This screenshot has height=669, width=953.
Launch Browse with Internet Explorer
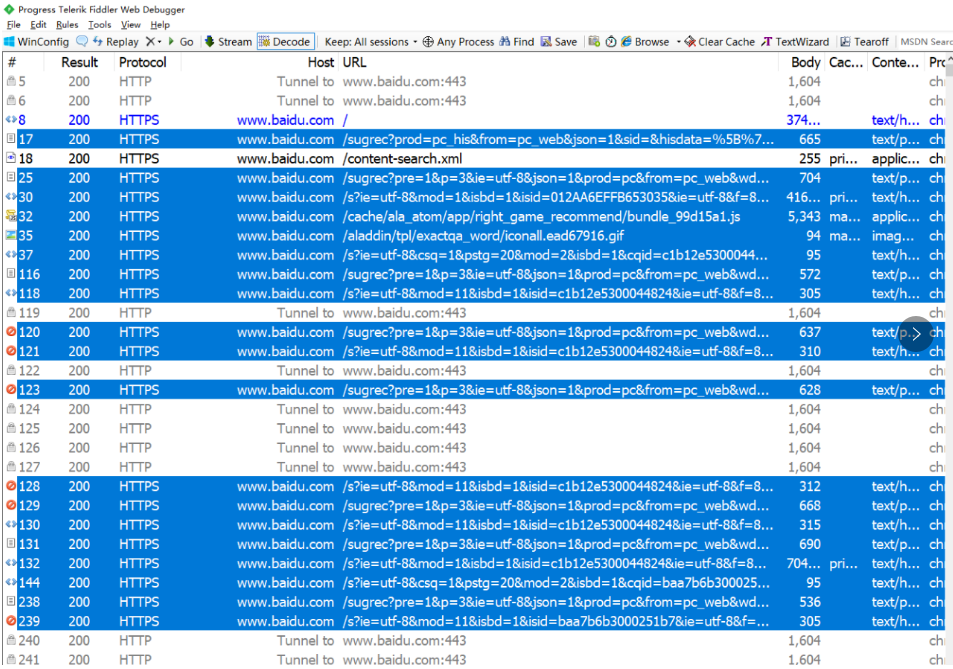(645, 41)
